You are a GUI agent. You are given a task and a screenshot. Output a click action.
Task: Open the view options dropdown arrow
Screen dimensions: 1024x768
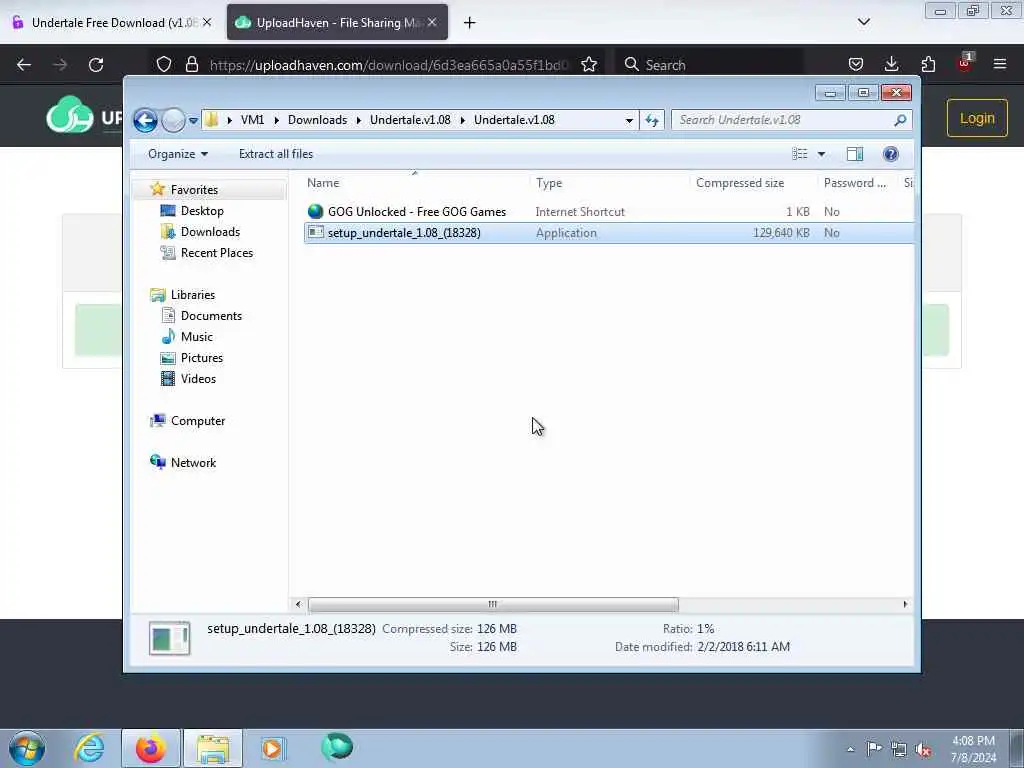822,154
